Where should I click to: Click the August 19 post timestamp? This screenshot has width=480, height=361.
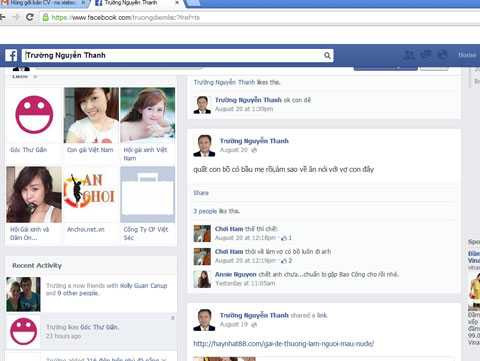pyautogui.click(x=234, y=324)
